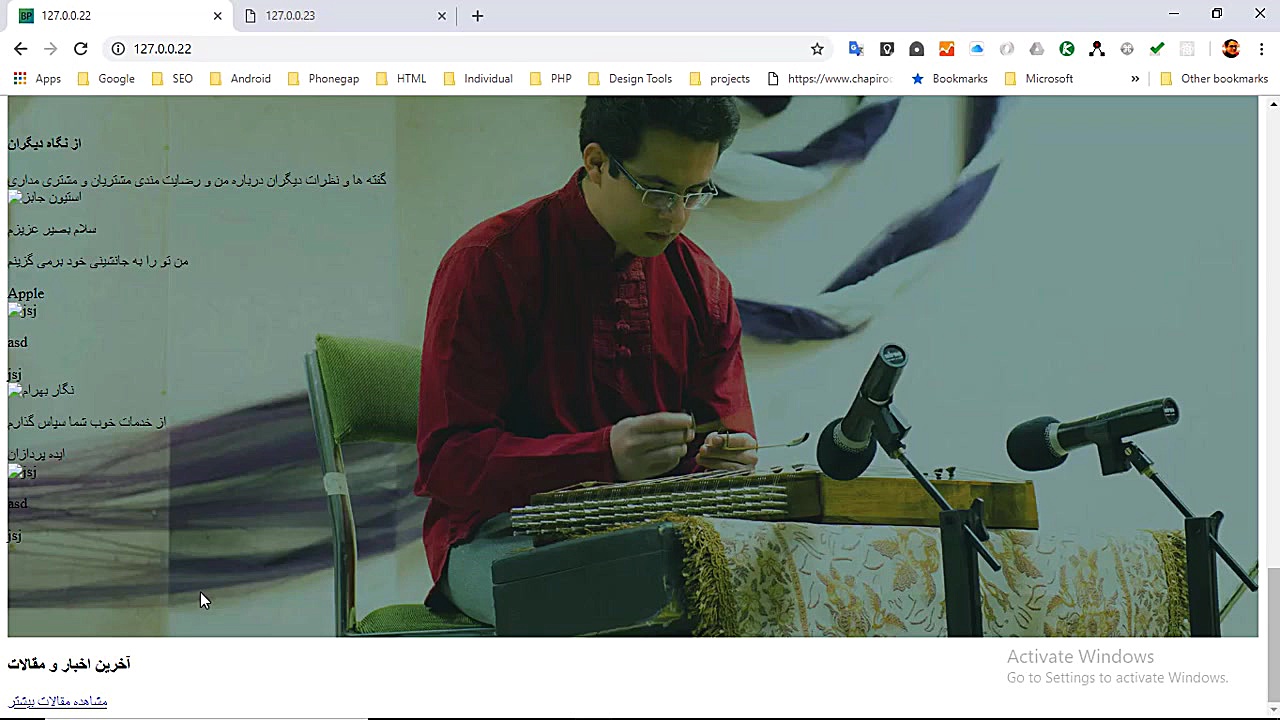The image size is (1280, 720).
Task: Open the Google Translate extension
Action: pyautogui.click(x=856, y=48)
